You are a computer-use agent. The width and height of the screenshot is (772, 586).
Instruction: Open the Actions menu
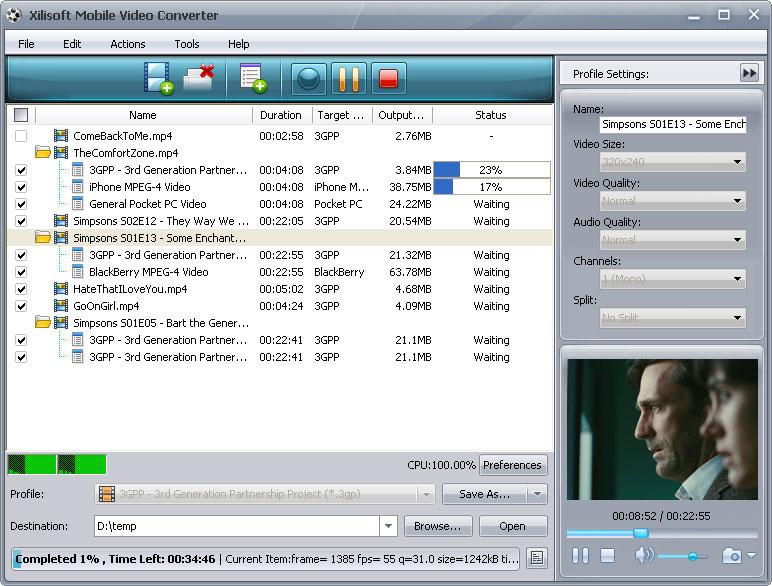point(128,44)
